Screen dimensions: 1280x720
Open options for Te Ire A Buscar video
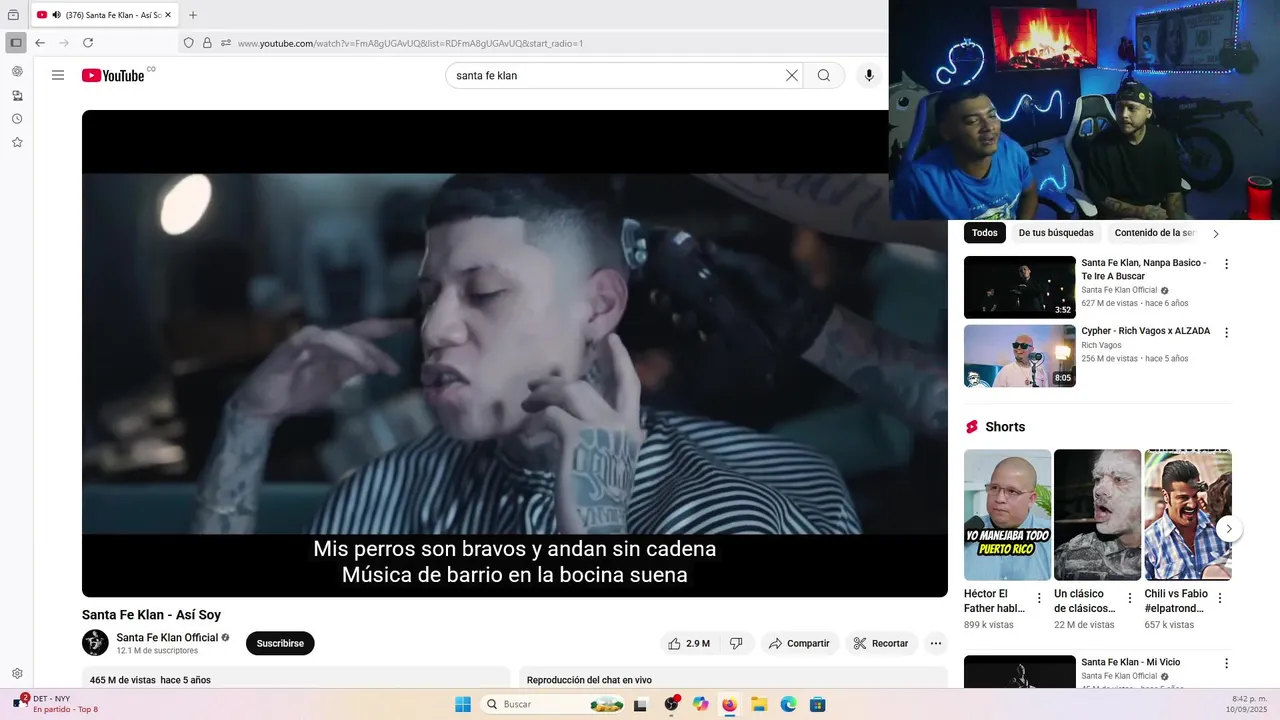click(x=1226, y=264)
